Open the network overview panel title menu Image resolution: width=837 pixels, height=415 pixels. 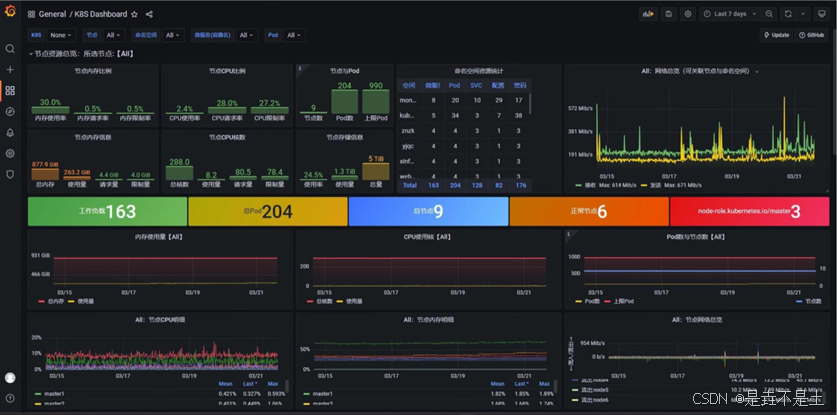tap(700, 71)
